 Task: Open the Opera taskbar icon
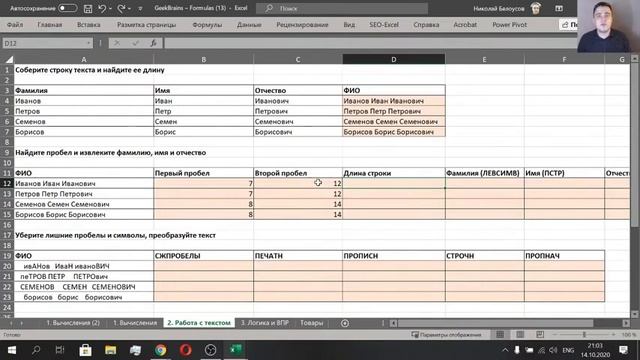[x=186, y=350]
